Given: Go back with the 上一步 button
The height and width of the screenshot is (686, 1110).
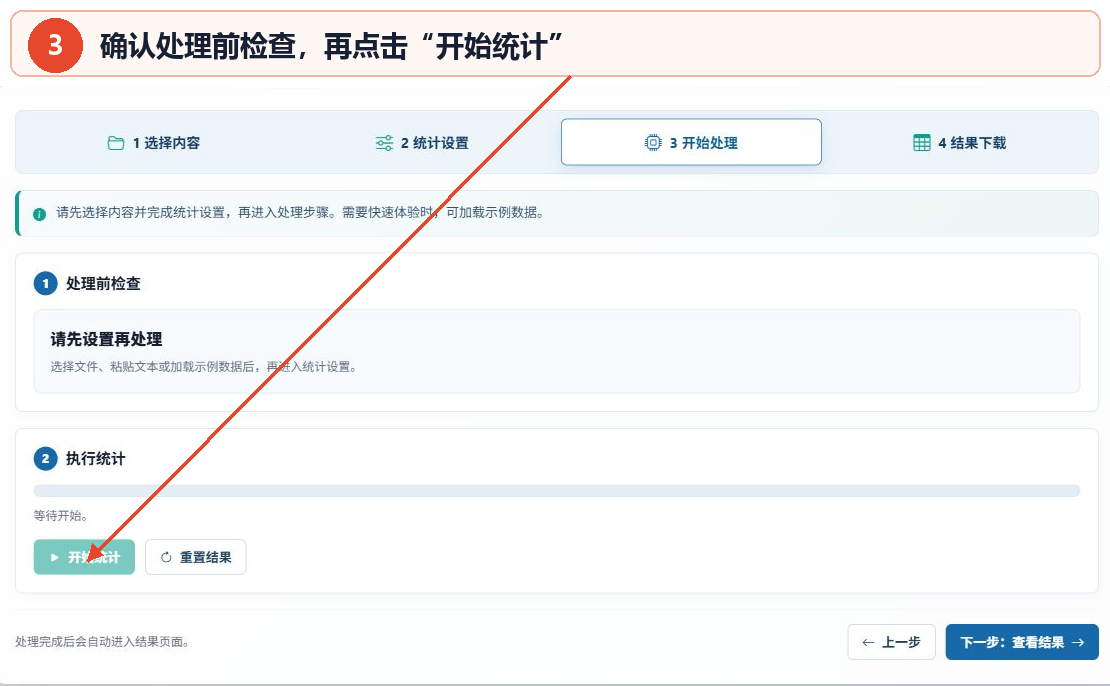Looking at the screenshot, I should click(x=891, y=642).
